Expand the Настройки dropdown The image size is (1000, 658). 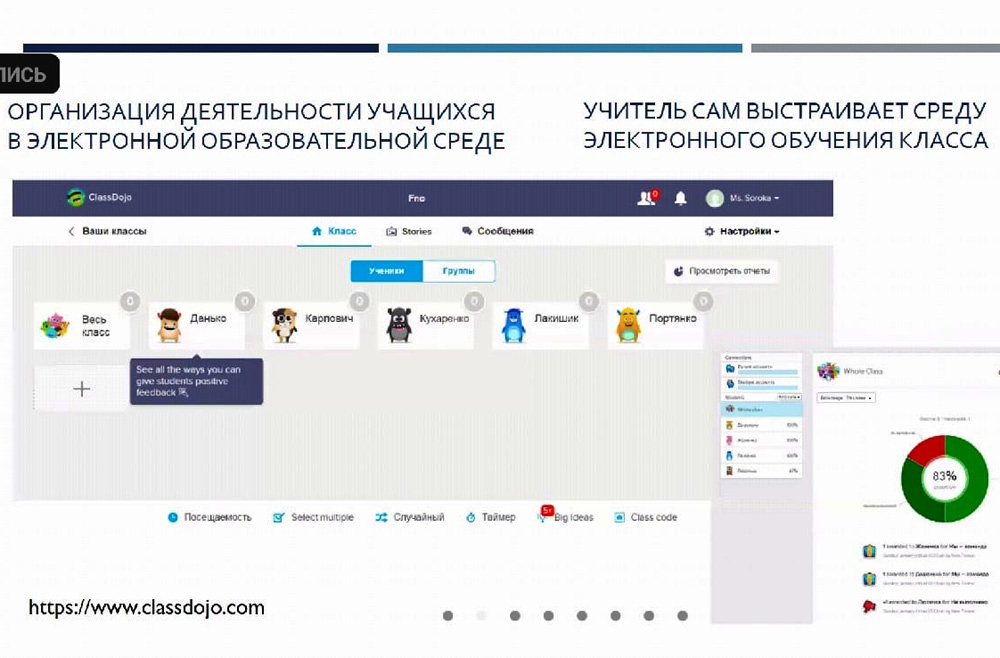742,231
